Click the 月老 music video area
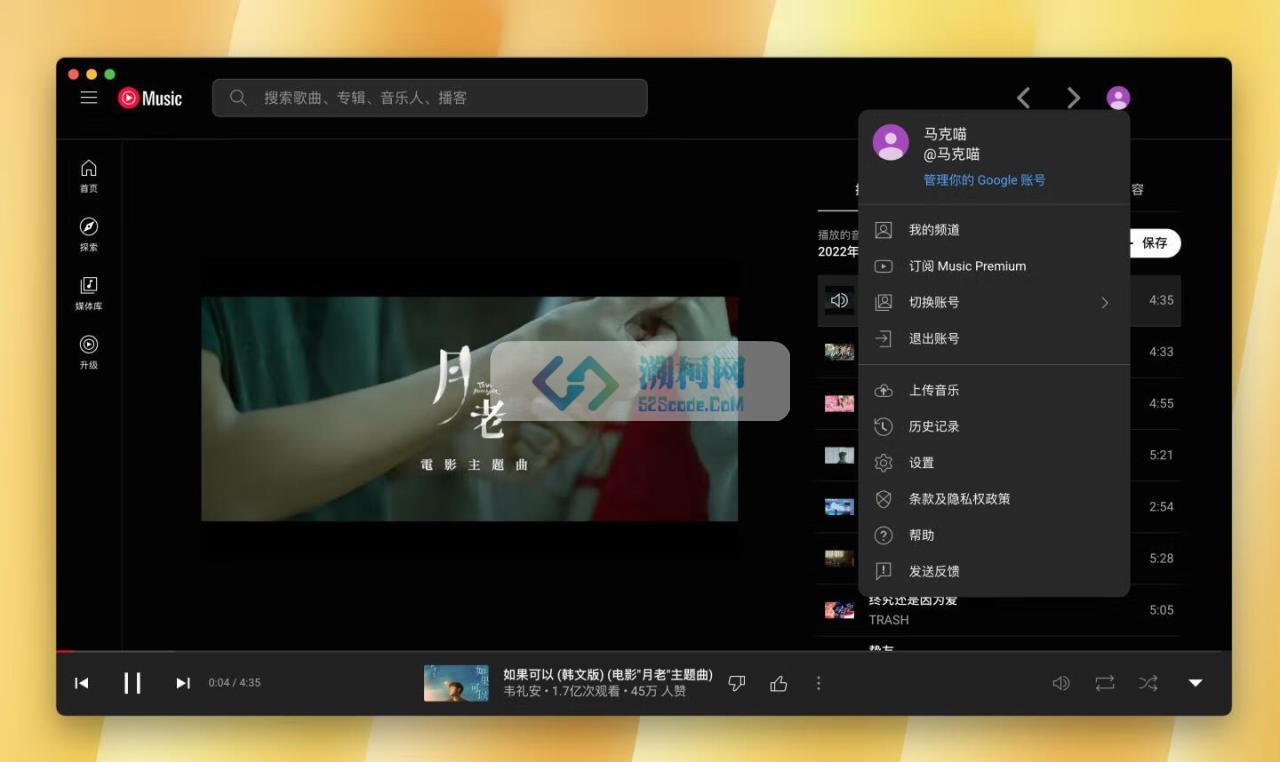Viewport: 1280px width, 762px height. point(469,408)
